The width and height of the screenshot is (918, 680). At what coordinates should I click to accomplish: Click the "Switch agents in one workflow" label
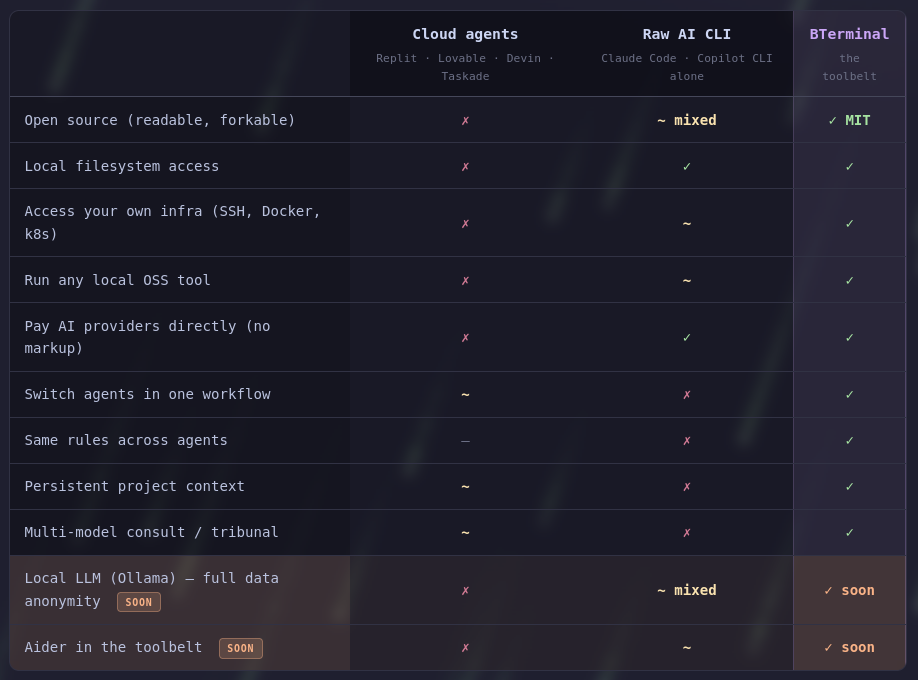coord(147,394)
